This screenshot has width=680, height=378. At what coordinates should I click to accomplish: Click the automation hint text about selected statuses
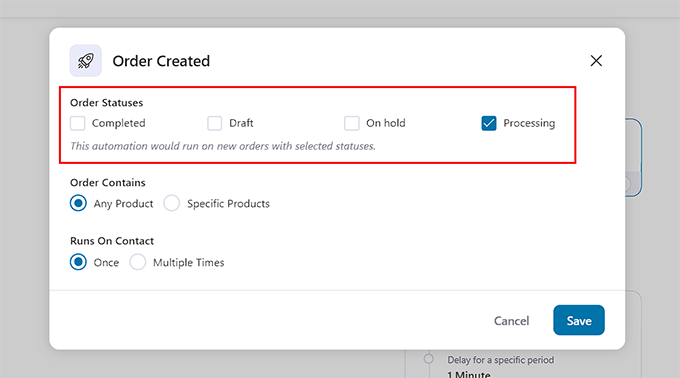[223, 146]
